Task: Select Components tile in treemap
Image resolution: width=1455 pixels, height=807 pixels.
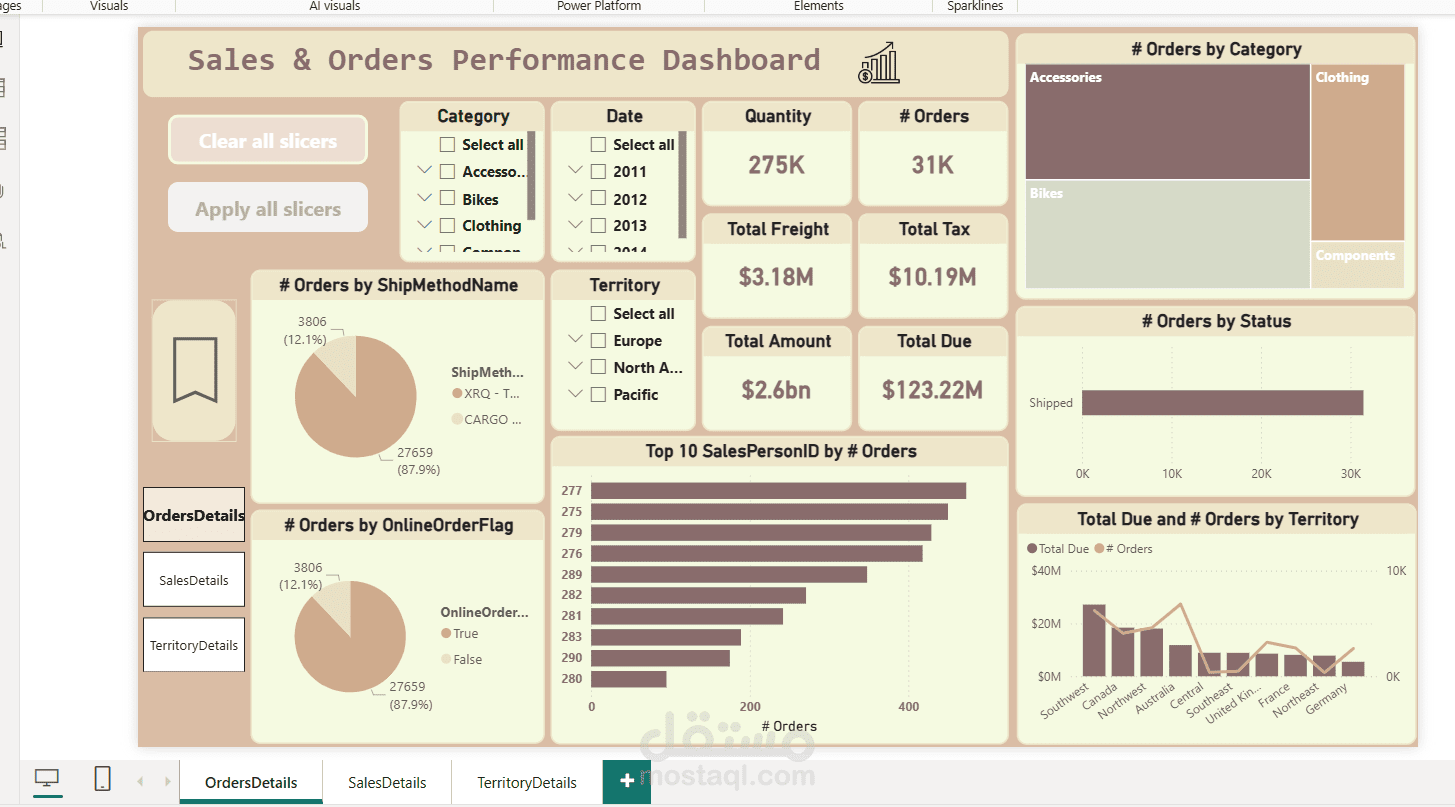Action: (x=1358, y=265)
